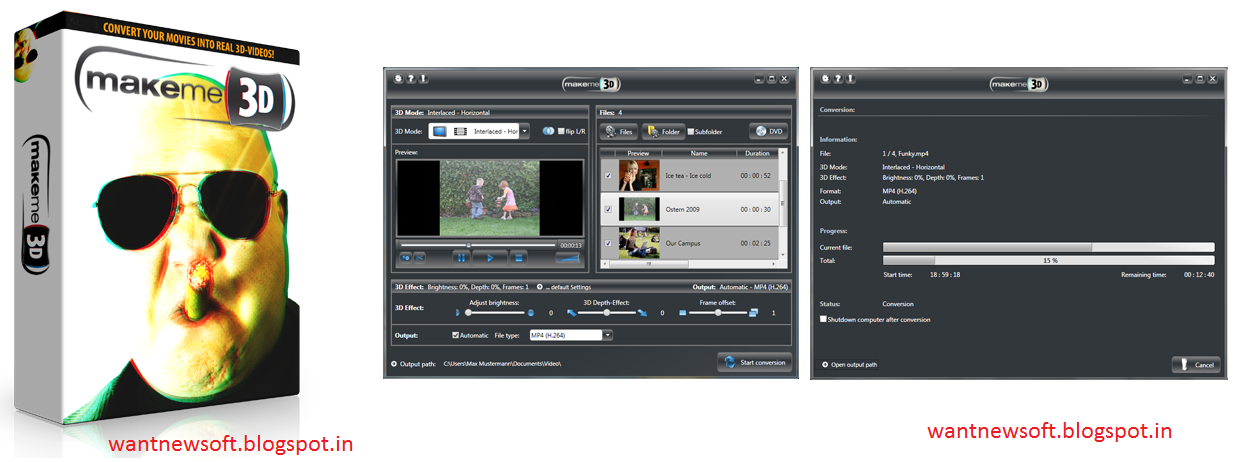
Task: Stop the preview playback
Action: tap(519, 257)
